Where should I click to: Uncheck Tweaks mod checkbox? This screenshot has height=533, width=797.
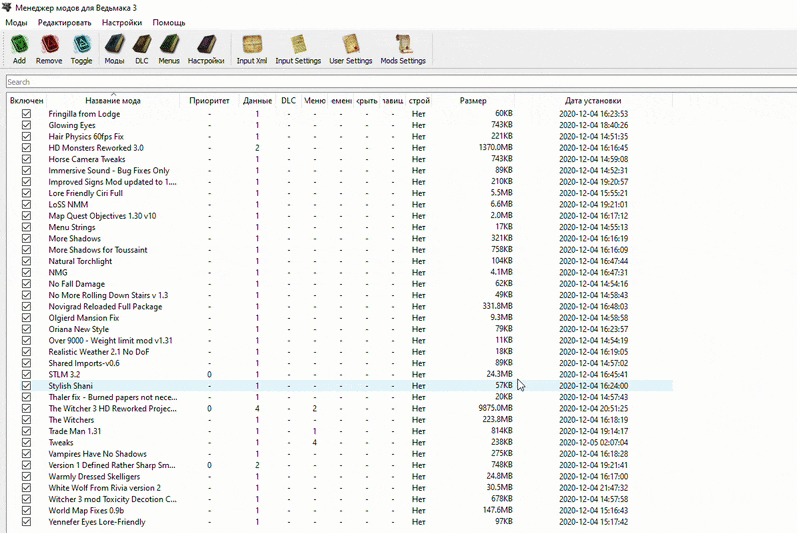click(x=26, y=443)
